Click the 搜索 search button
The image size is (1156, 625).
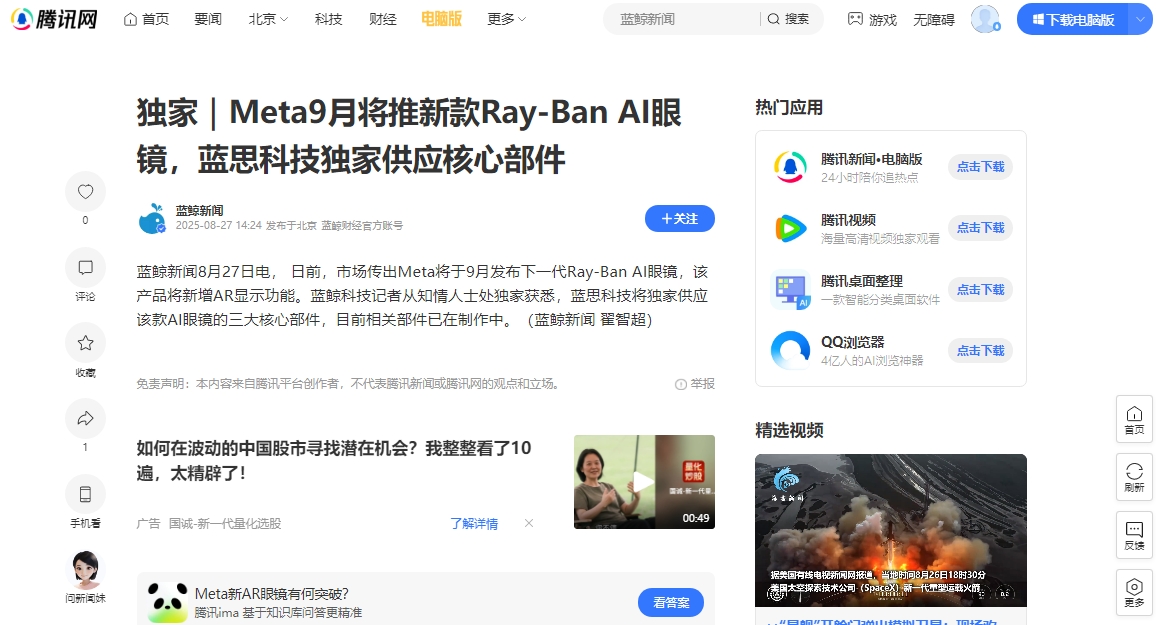789,19
